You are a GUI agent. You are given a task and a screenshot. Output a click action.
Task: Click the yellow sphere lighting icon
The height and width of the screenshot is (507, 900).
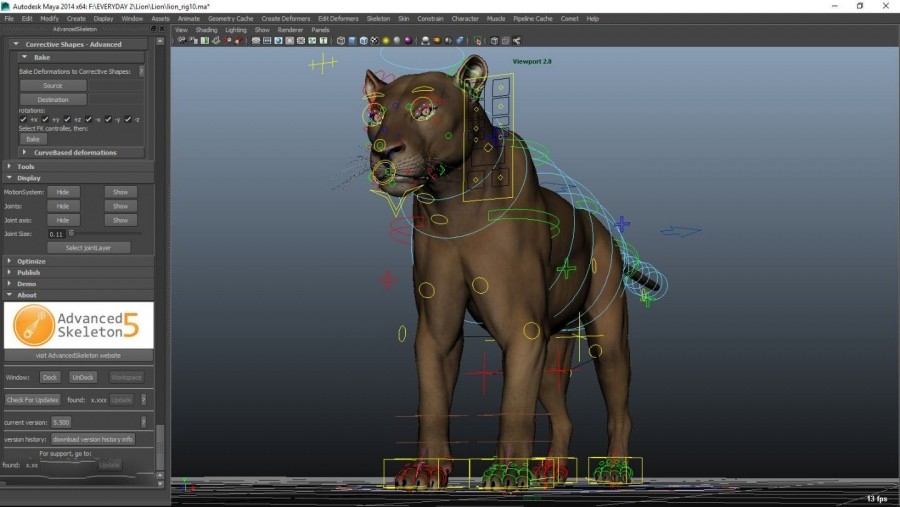(x=385, y=41)
